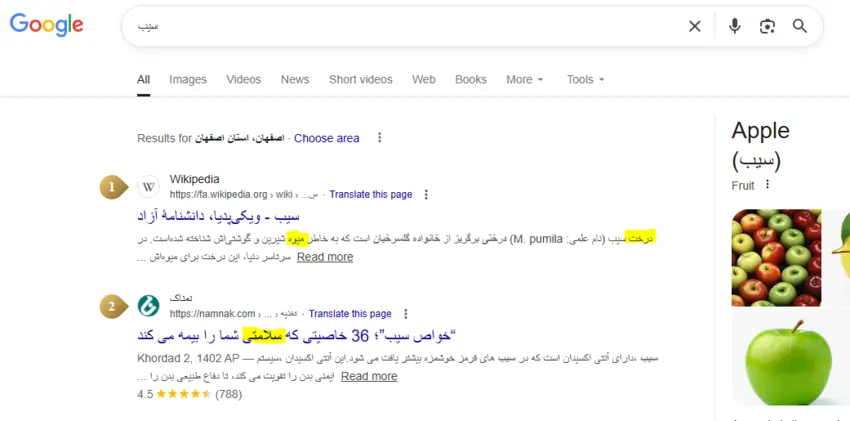Click the Choose area link
The height and width of the screenshot is (421, 850).
click(x=326, y=138)
